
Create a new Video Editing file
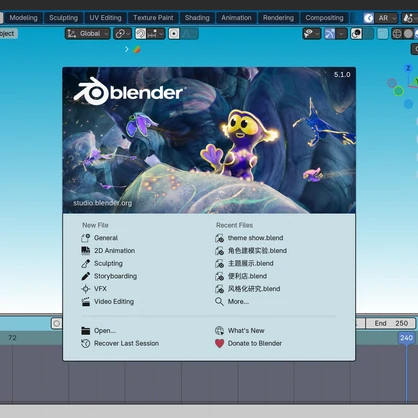coord(107,302)
